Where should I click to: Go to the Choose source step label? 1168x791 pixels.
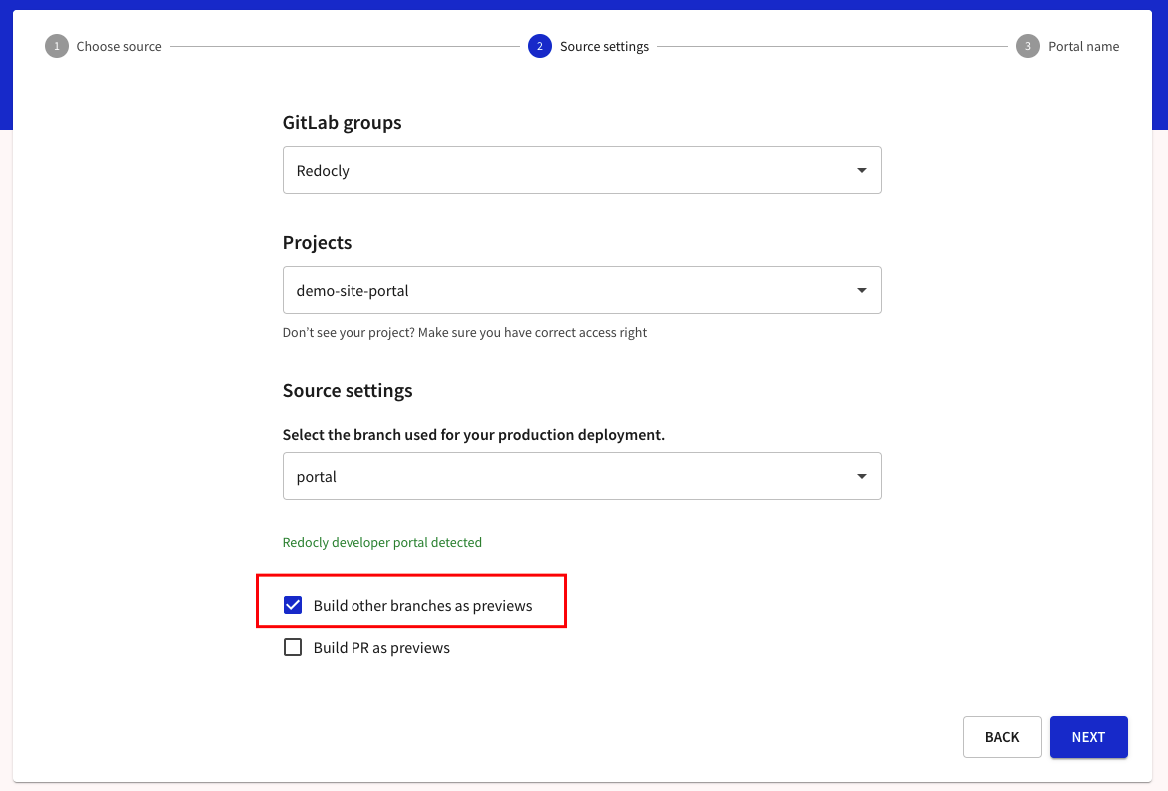point(119,46)
